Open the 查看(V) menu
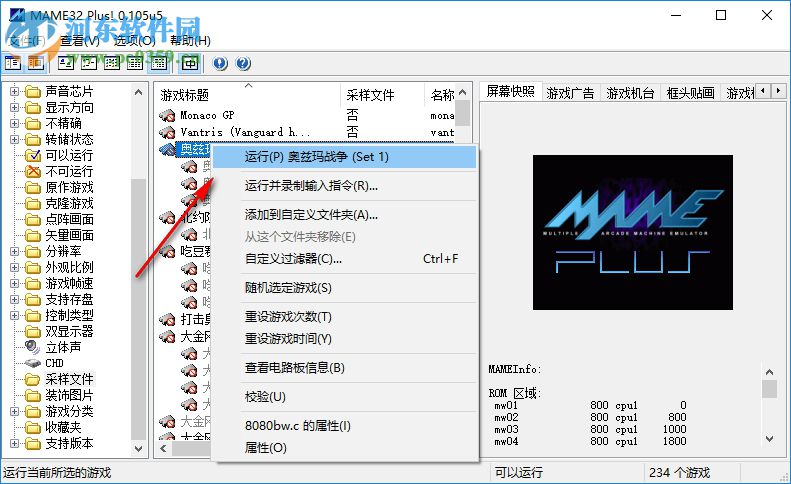The image size is (791, 484). (x=80, y=40)
